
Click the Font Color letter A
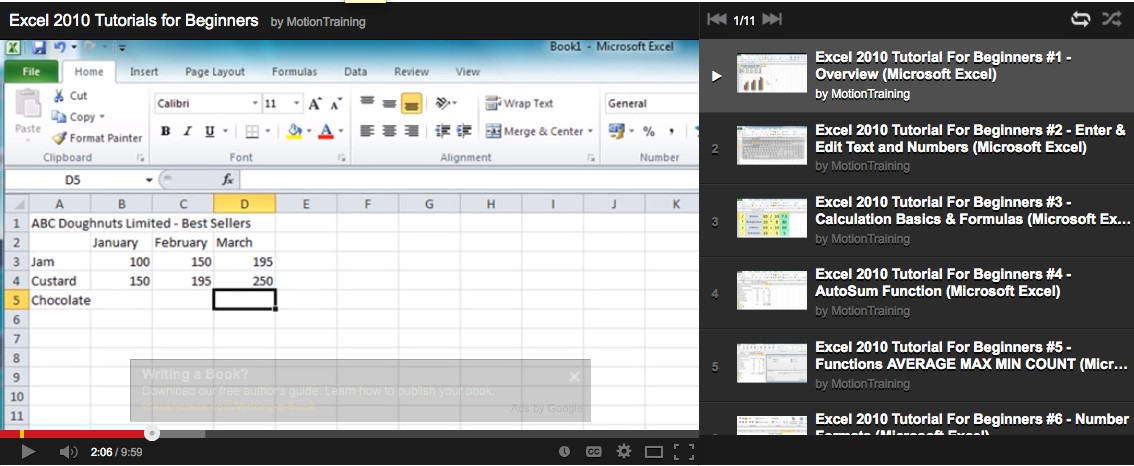coord(325,131)
